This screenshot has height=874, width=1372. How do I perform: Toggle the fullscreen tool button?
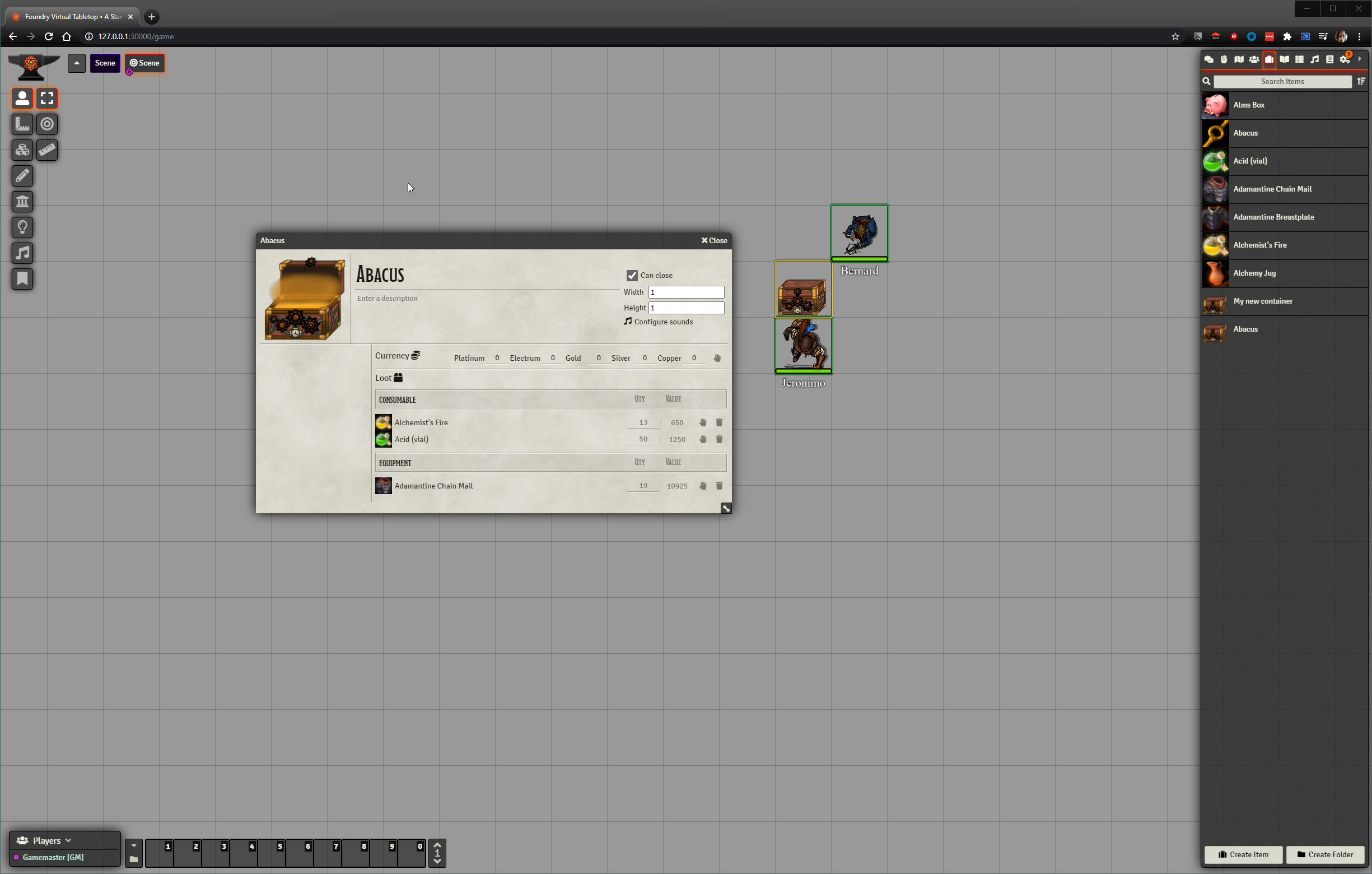[x=47, y=98]
